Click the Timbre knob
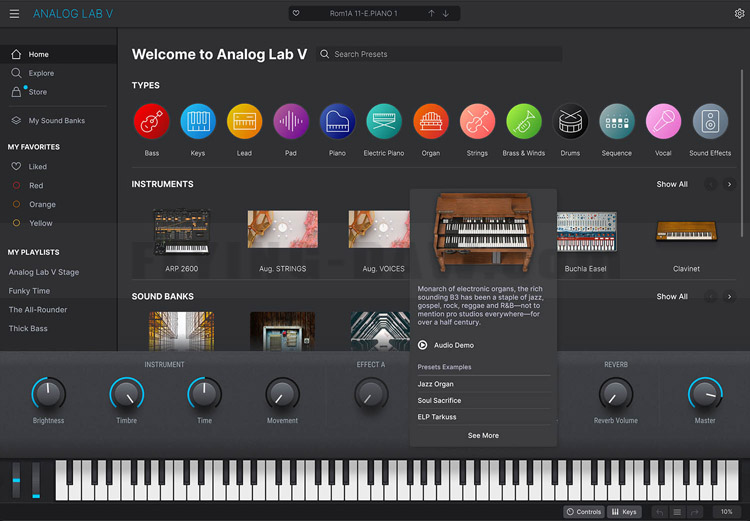Image resolution: width=750 pixels, height=521 pixels. pyautogui.click(x=126, y=394)
